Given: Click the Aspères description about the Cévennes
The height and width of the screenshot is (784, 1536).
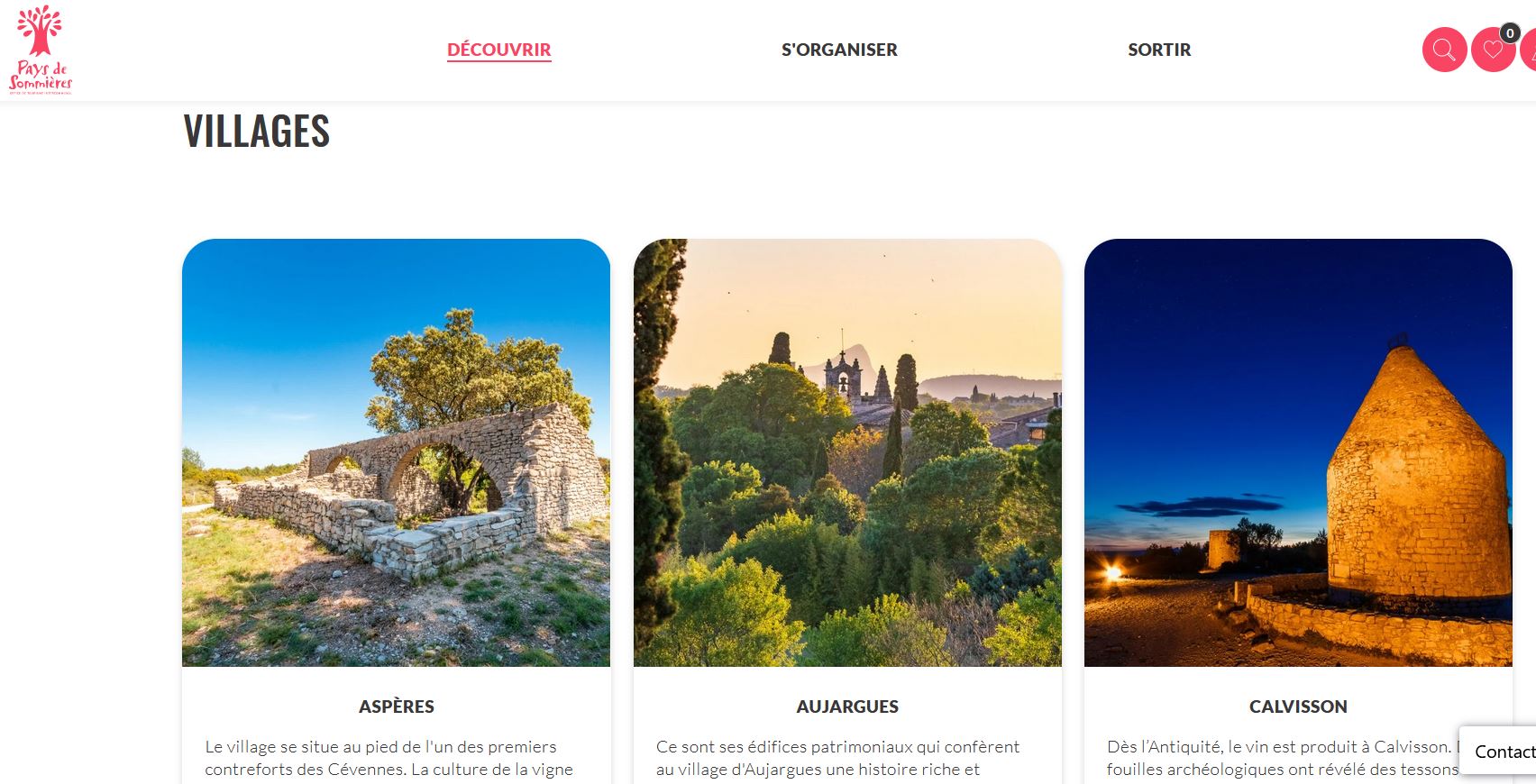Looking at the screenshot, I should 389,758.
